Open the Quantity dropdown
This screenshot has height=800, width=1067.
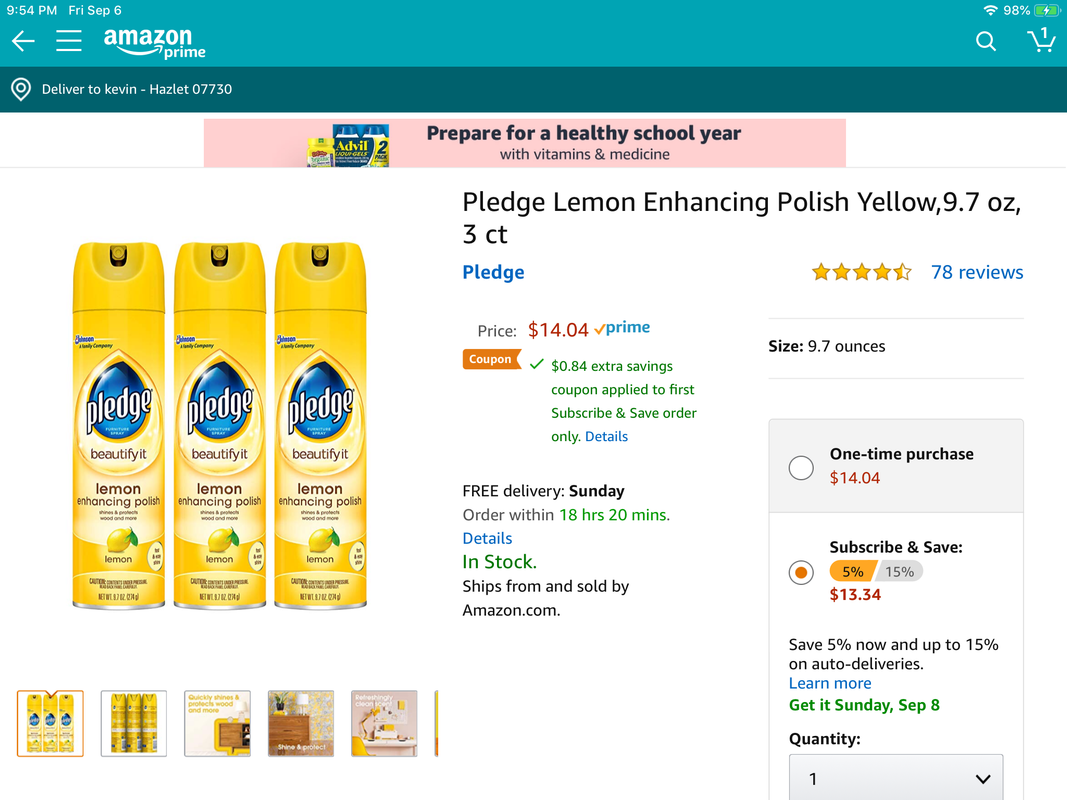point(896,778)
